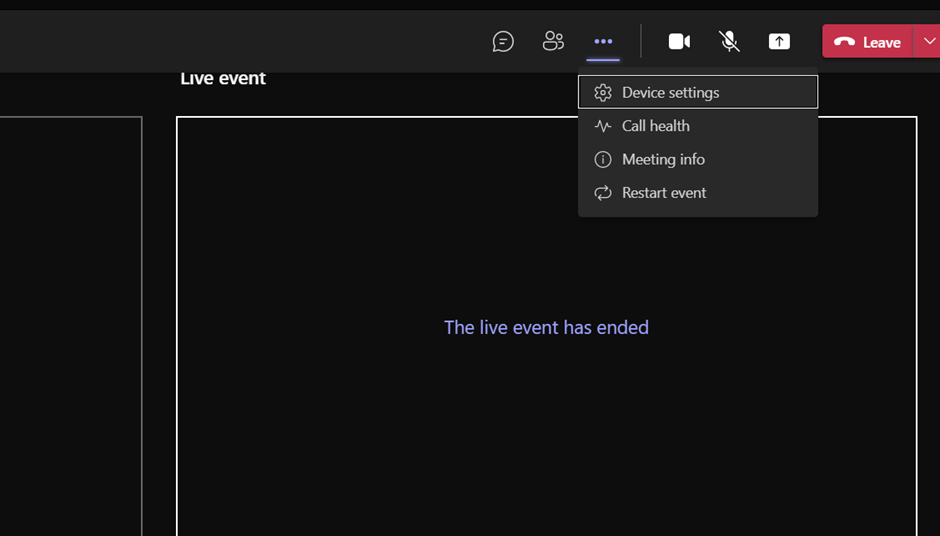Open the meeting chat panel

[503, 41]
